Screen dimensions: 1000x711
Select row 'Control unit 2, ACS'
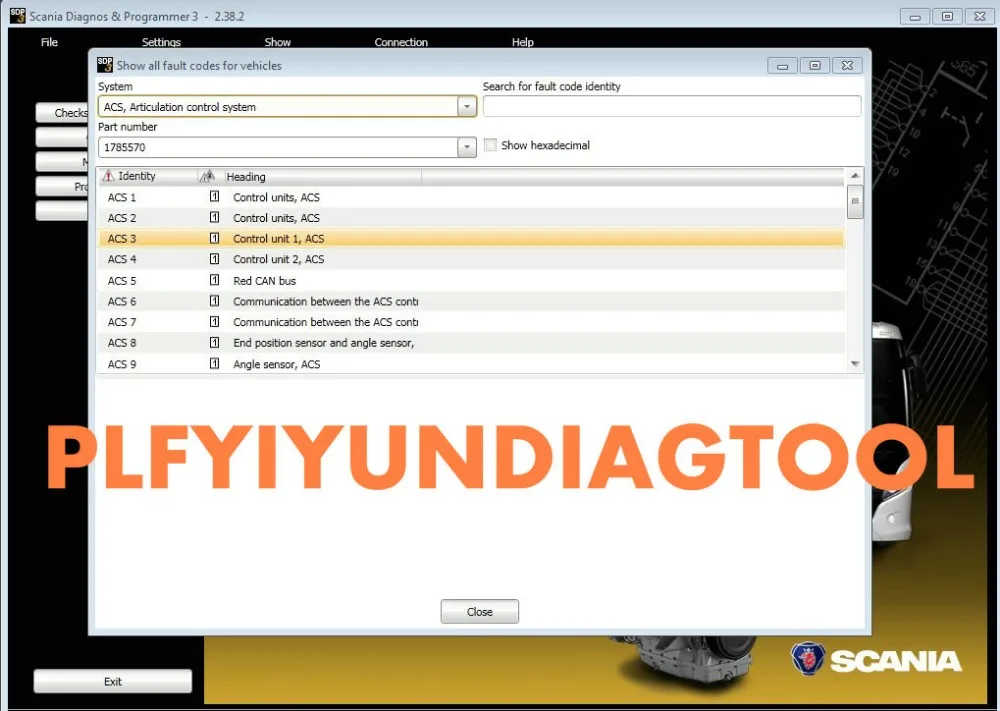pos(471,259)
